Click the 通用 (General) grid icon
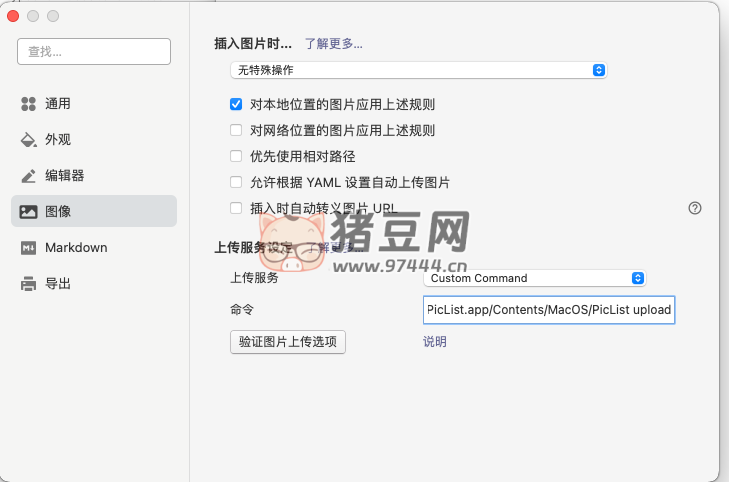The image size is (729, 482). 28,104
